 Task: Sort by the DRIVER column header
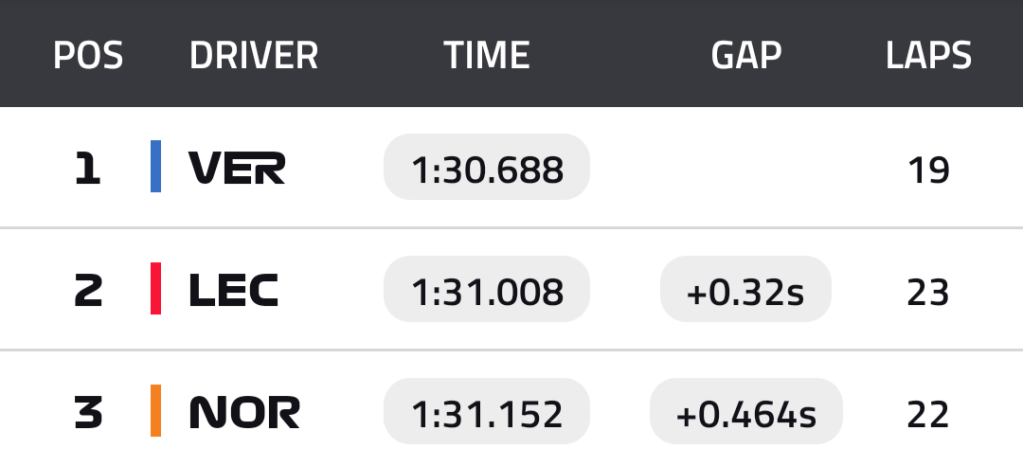(254, 56)
